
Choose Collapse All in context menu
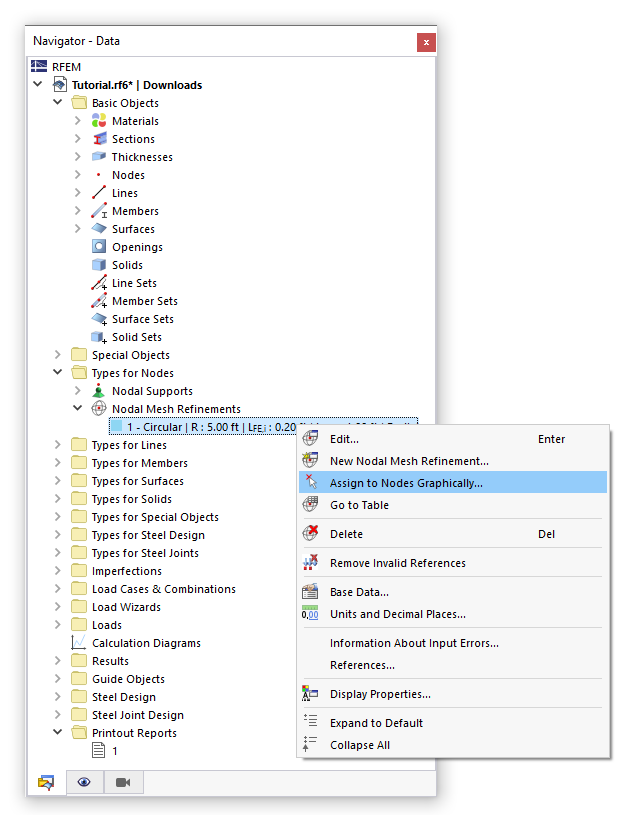click(453, 745)
